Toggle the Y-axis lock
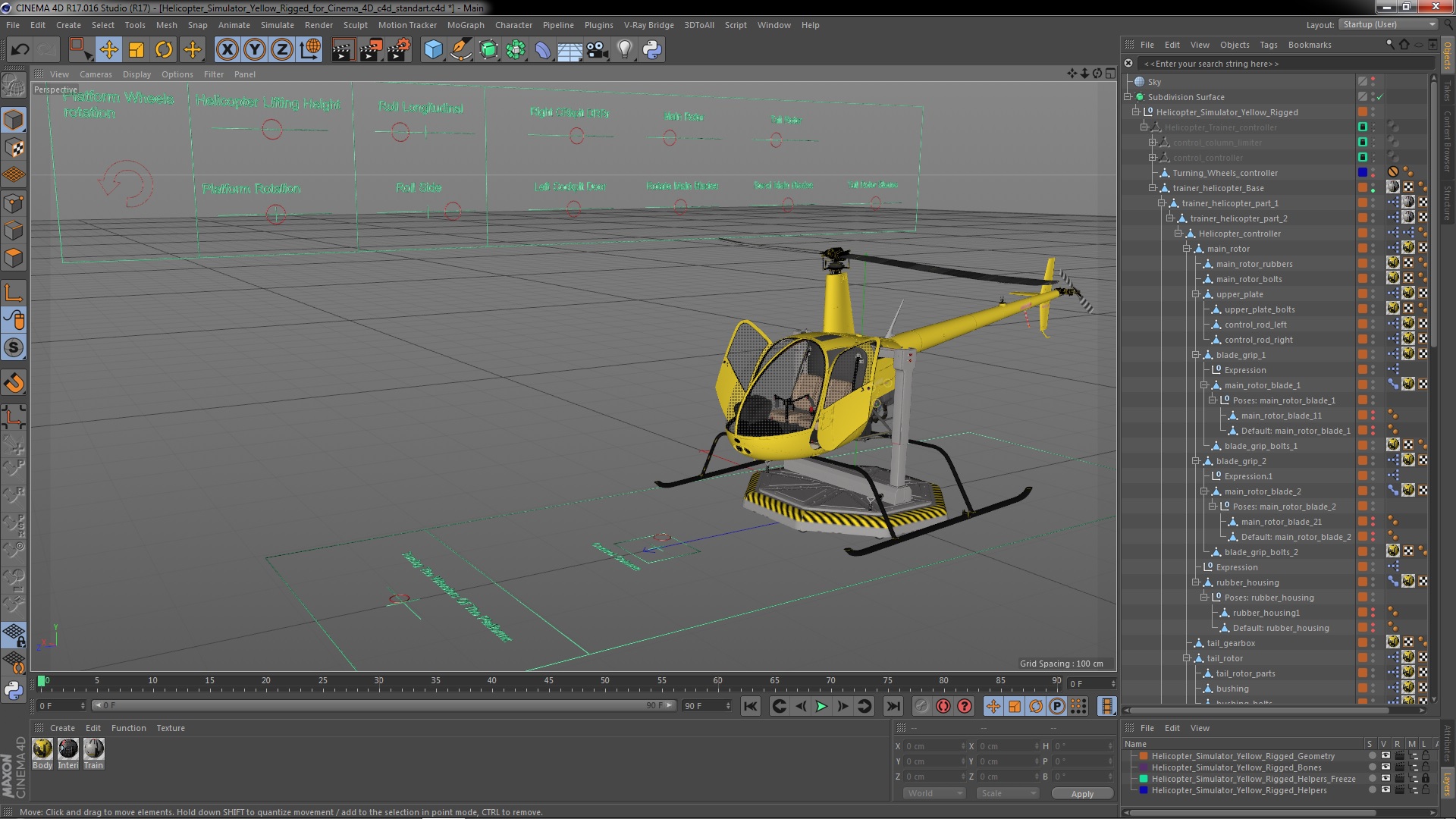The image size is (1456, 819). [x=255, y=50]
